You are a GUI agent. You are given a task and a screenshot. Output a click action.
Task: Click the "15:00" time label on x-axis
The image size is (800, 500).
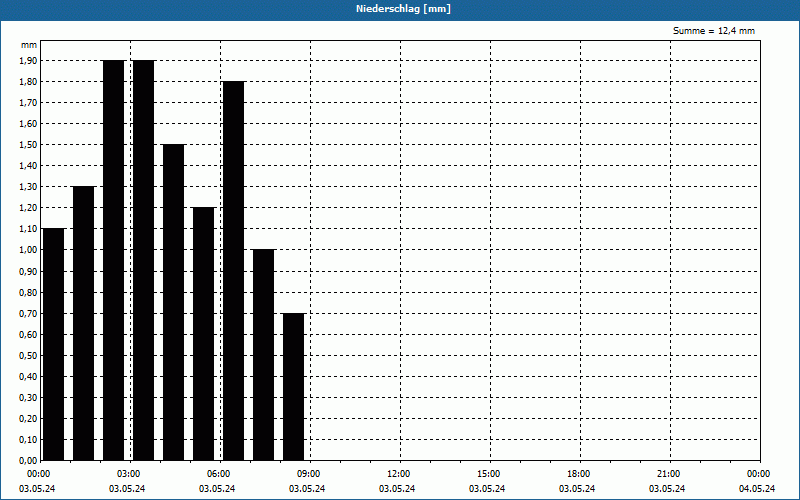488,474
